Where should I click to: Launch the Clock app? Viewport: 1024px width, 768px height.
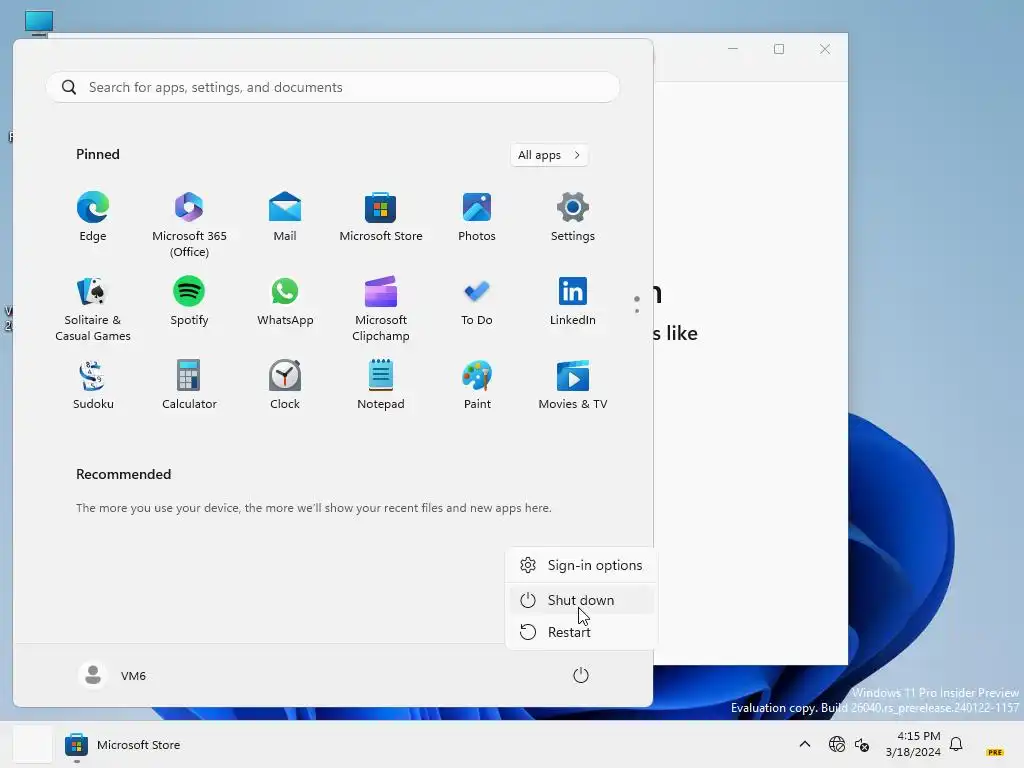[x=285, y=385]
